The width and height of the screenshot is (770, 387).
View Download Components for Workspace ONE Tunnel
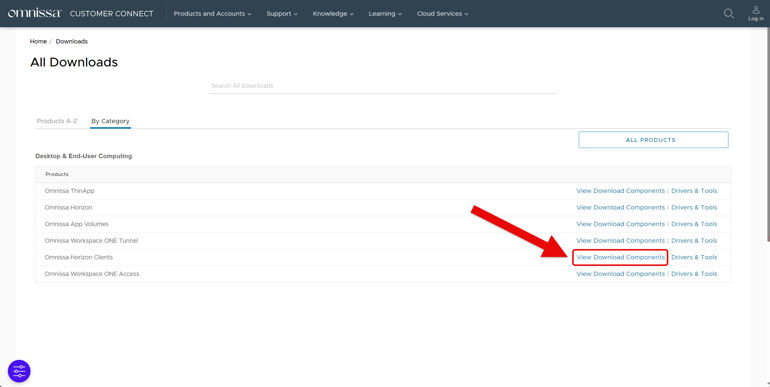point(621,241)
